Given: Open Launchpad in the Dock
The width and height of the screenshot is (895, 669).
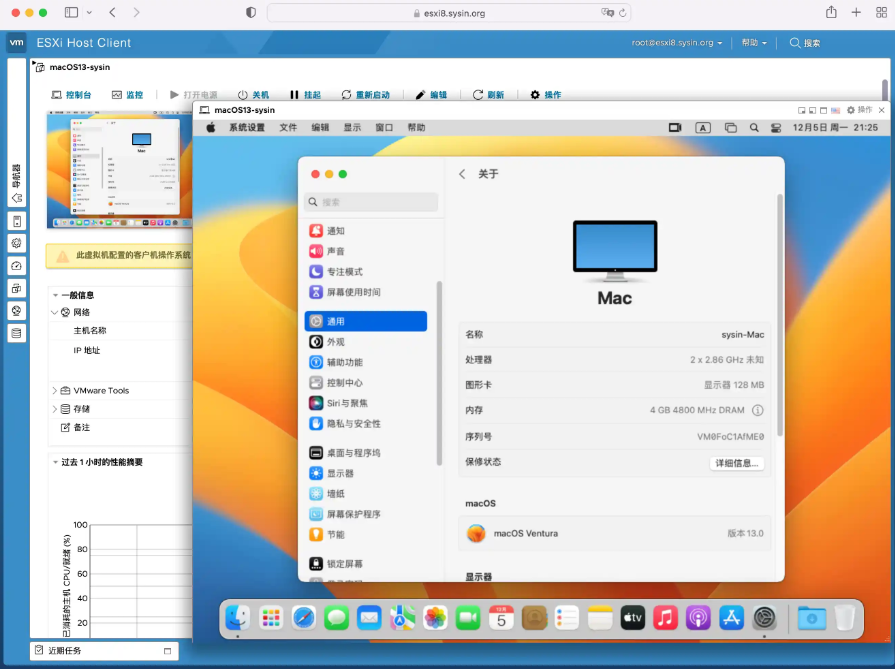Looking at the screenshot, I should point(271,618).
